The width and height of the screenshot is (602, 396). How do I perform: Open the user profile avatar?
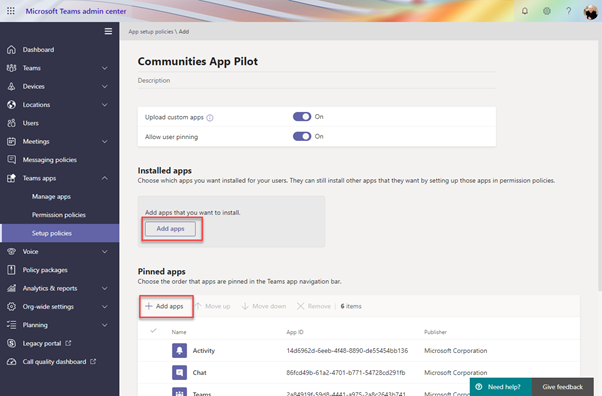590,12
